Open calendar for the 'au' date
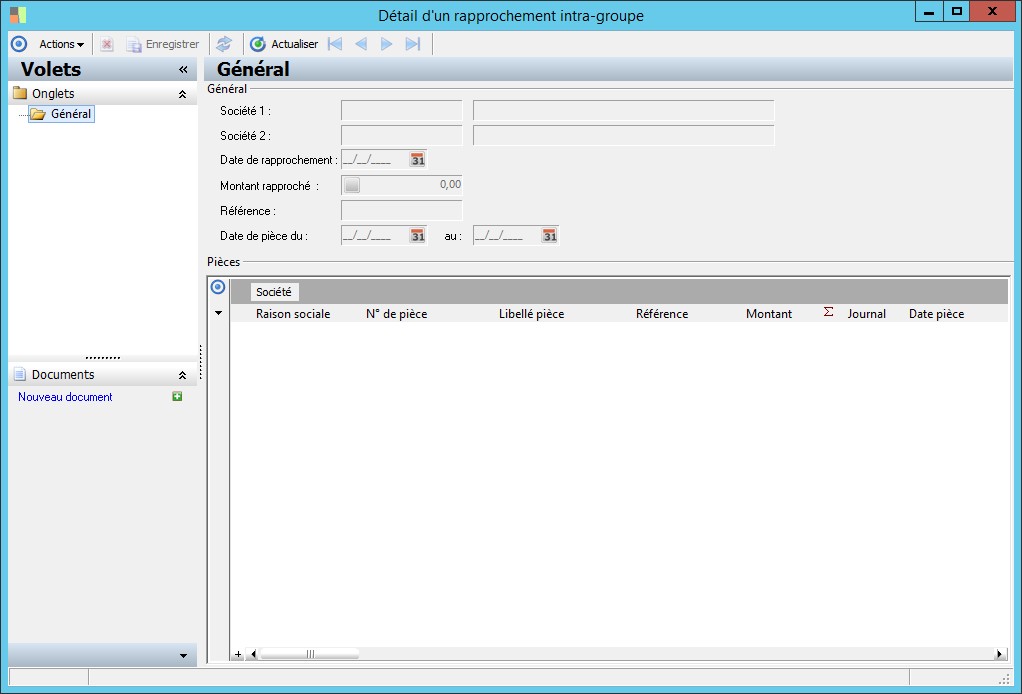Screen dimensions: 1022x694 [549, 236]
